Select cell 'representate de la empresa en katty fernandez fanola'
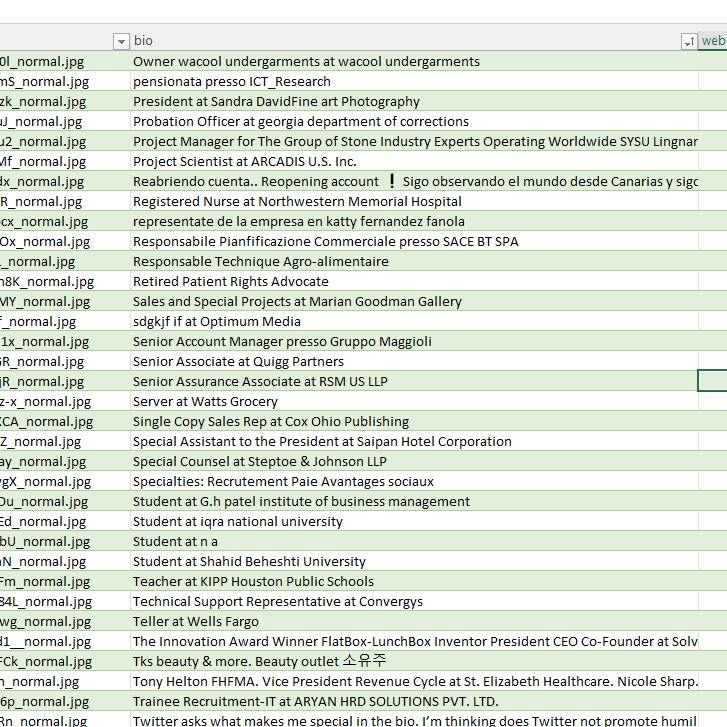 pos(414,221)
